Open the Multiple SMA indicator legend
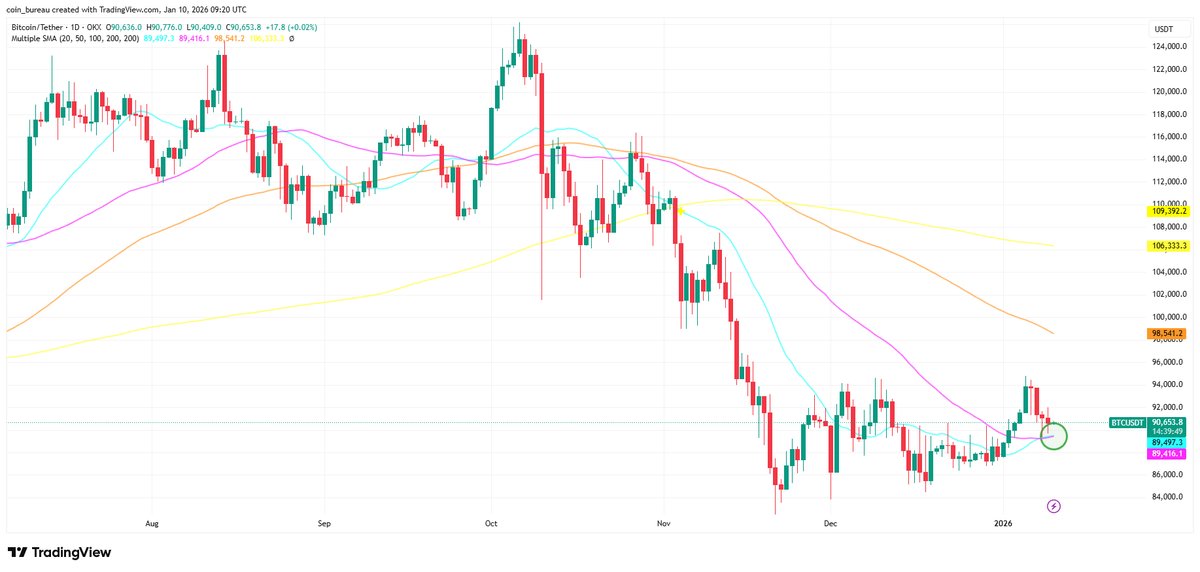The width and height of the screenshot is (1200, 572). click(51, 37)
